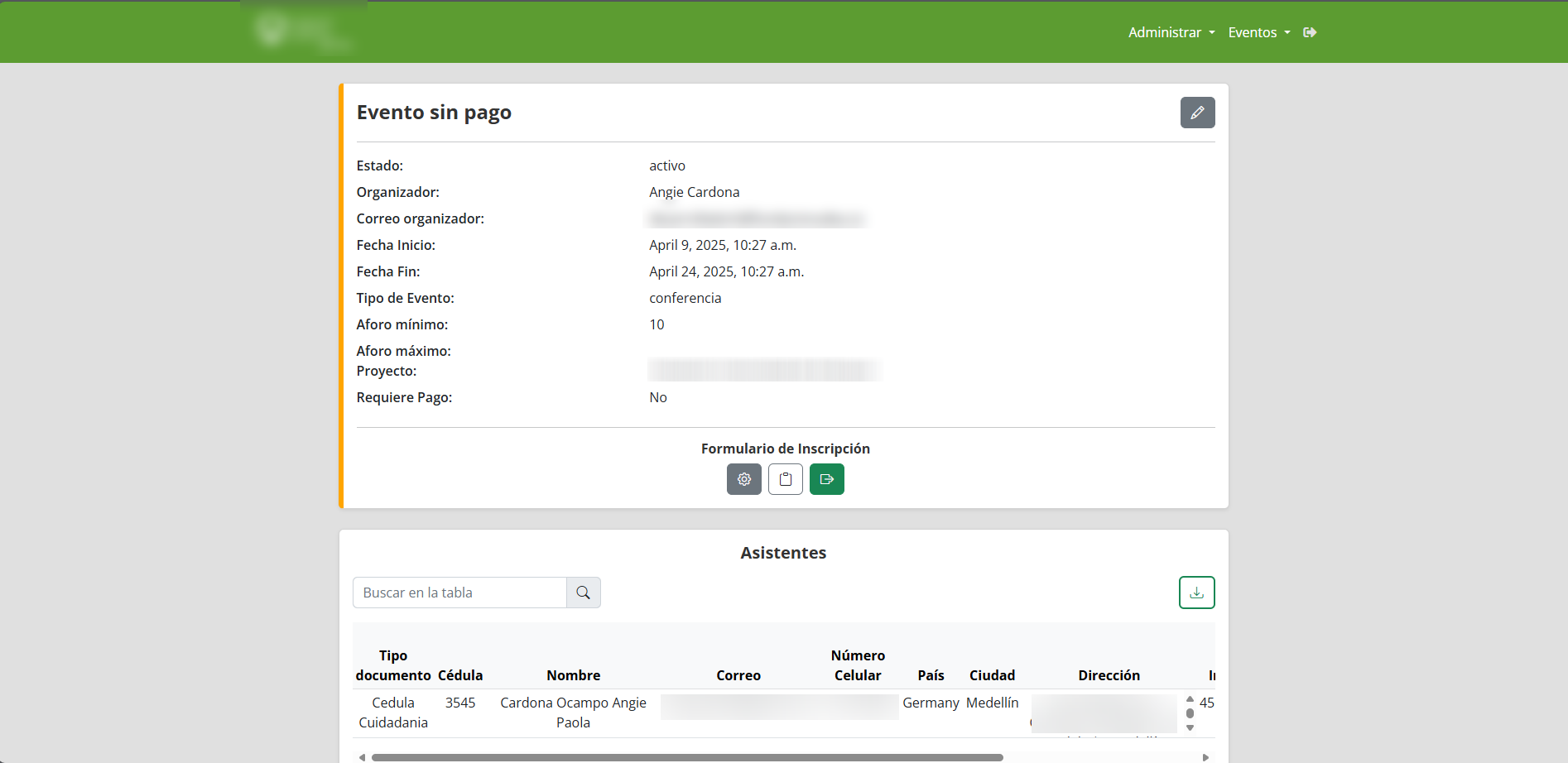The height and width of the screenshot is (763, 1568).
Task: Click the pencil edit event icon
Action: 1197,113
